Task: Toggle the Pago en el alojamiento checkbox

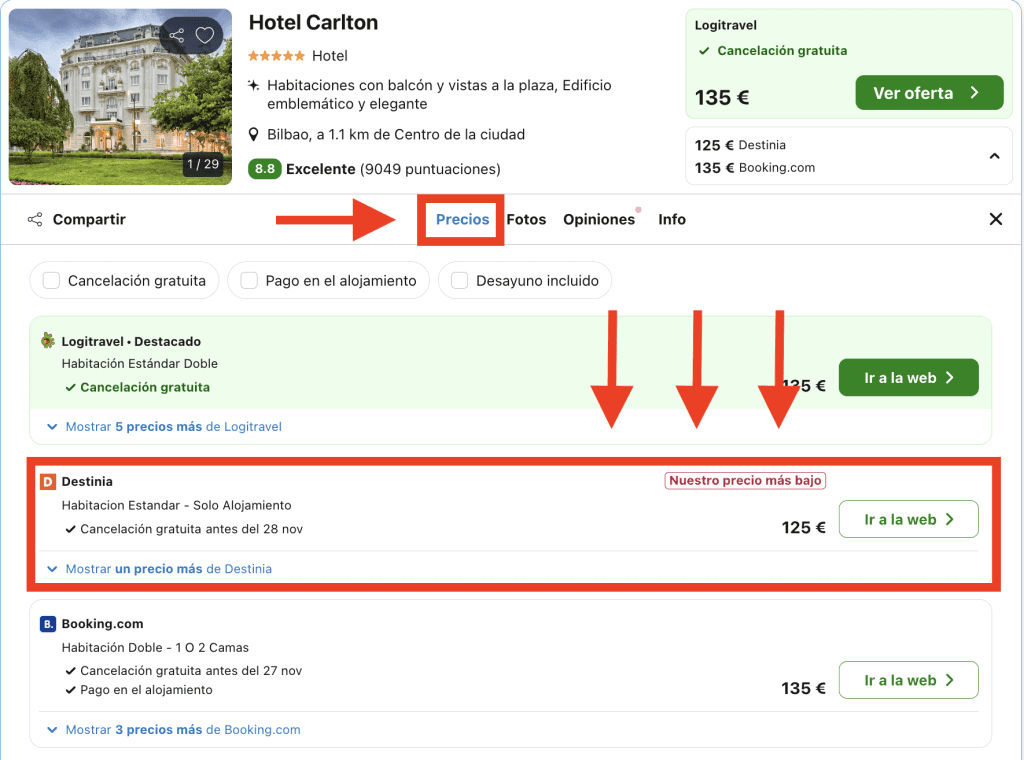Action: (x=249, y=281)
